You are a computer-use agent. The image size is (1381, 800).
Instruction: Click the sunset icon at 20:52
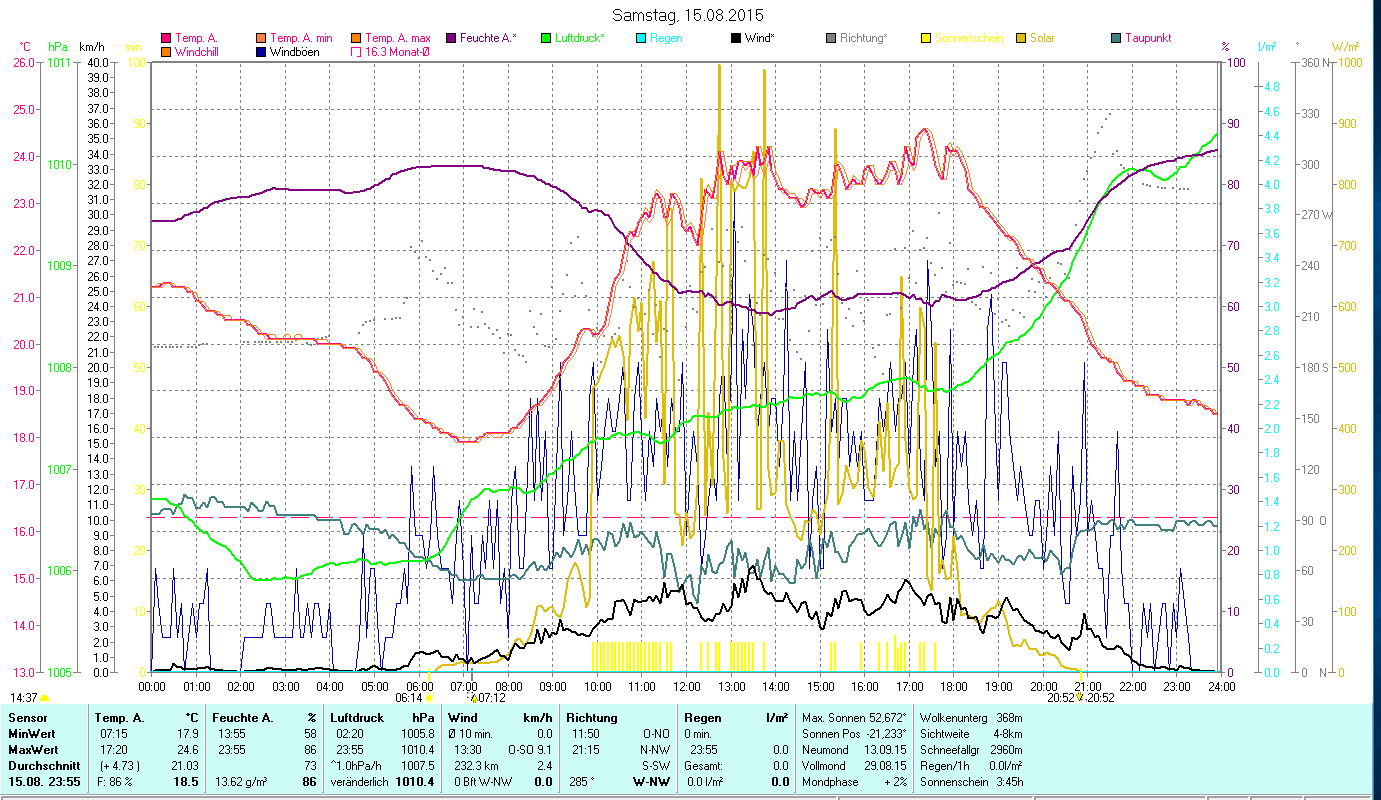pos(1079,697)
